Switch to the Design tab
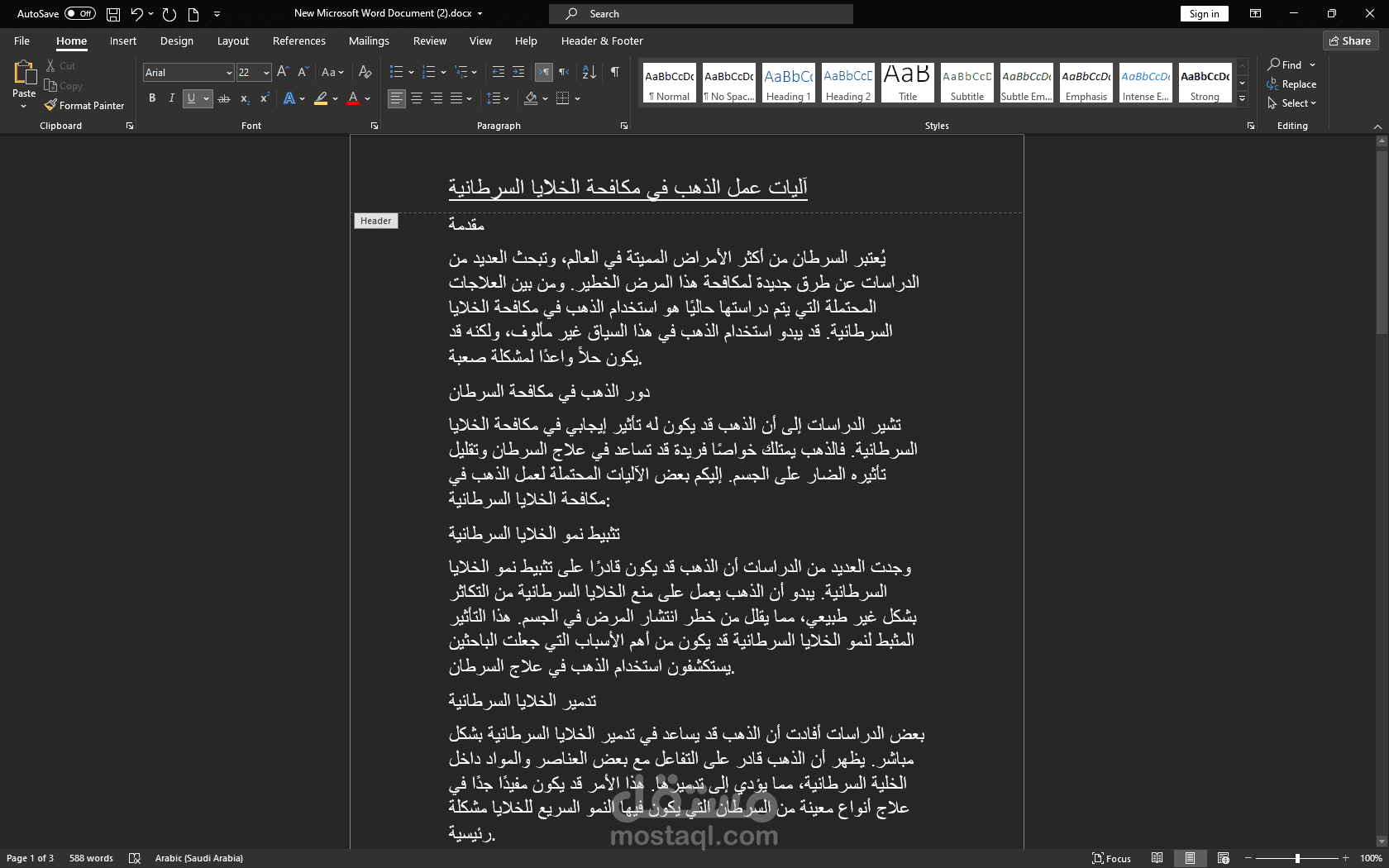1389x868 pixels. click(177, 41)
